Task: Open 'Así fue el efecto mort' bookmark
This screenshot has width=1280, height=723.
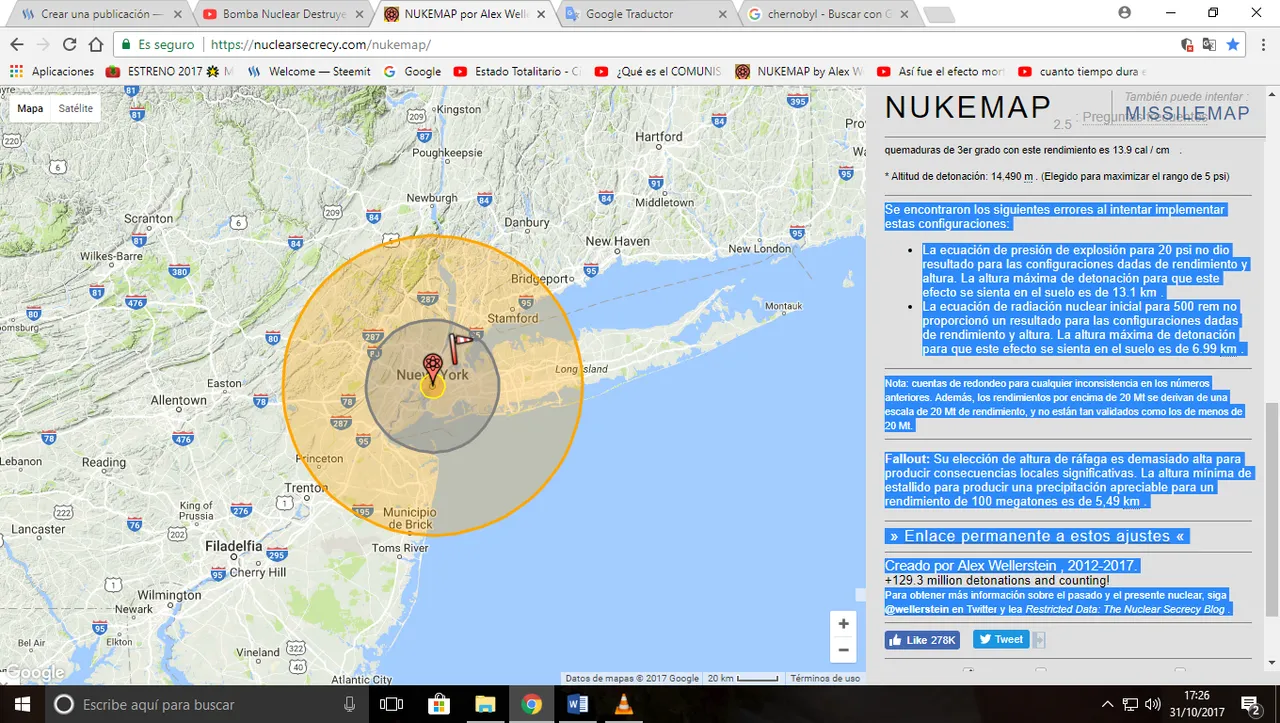Action: point(941,71)
